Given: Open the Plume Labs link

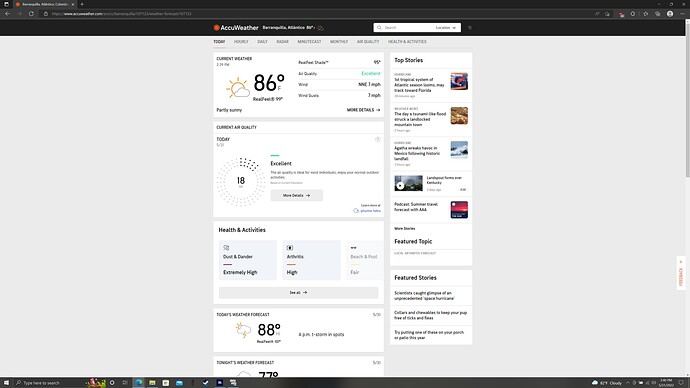Looking at the screenshot, I should coord(367,211).
